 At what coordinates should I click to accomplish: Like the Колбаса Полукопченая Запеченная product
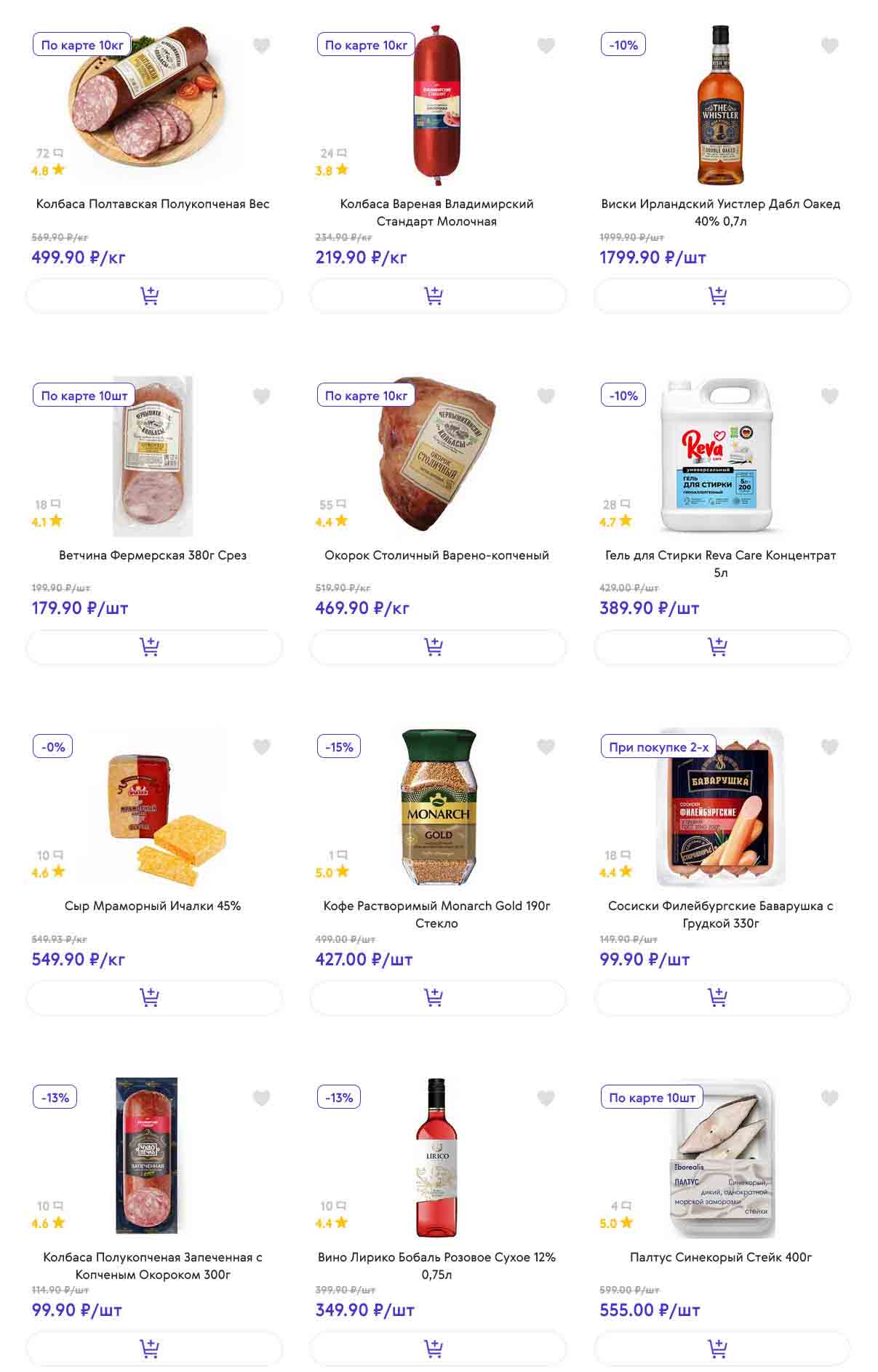(x=261, y=1098)
